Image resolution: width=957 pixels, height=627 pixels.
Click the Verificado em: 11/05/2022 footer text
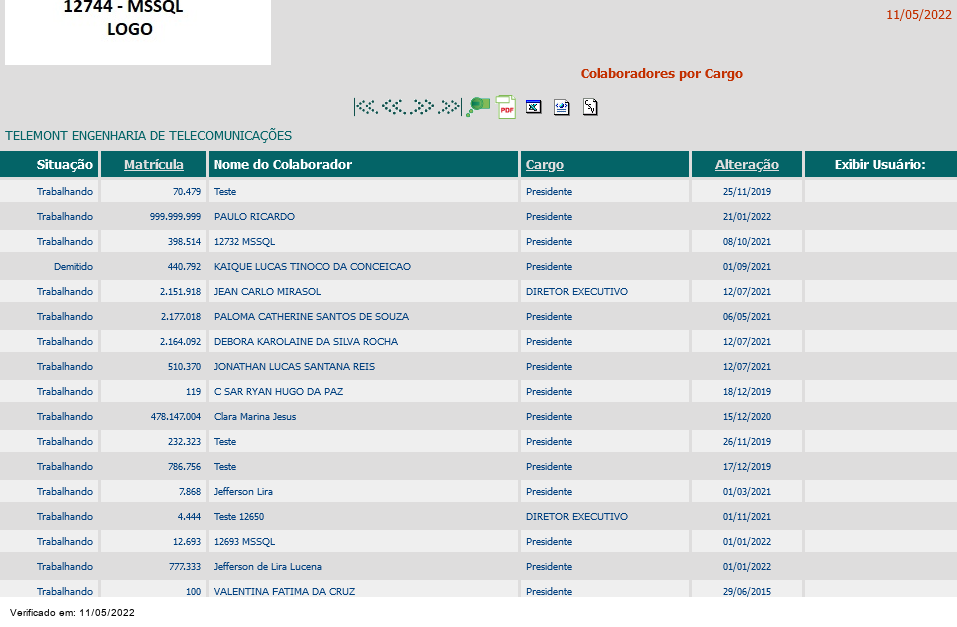(x=72, y=613)
